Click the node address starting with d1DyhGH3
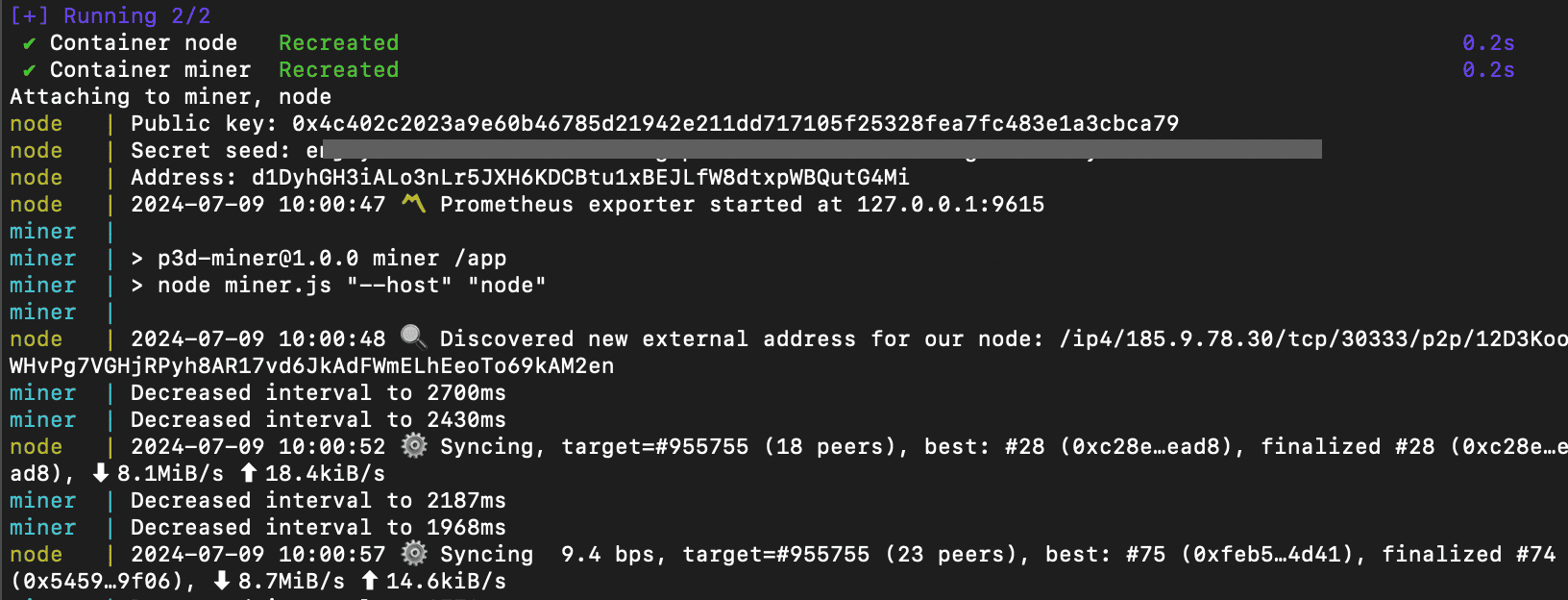This screenshot has width=1568, height=600. pyautogui.click(x=580, y=178)
